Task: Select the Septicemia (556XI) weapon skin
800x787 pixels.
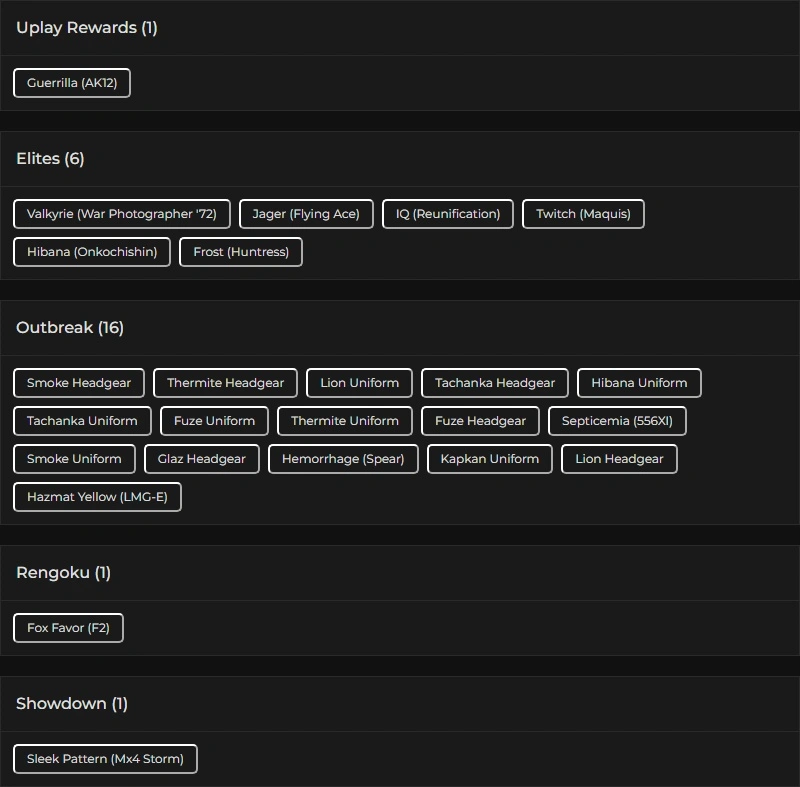Action: 617,421
